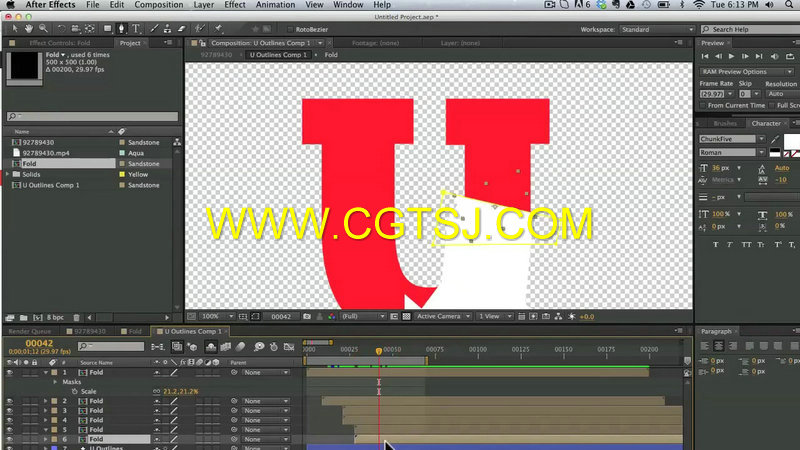Click the Frame Blending icon in timeline
The width and height of the screenshot is (800, 450).
tap(226, 347)
